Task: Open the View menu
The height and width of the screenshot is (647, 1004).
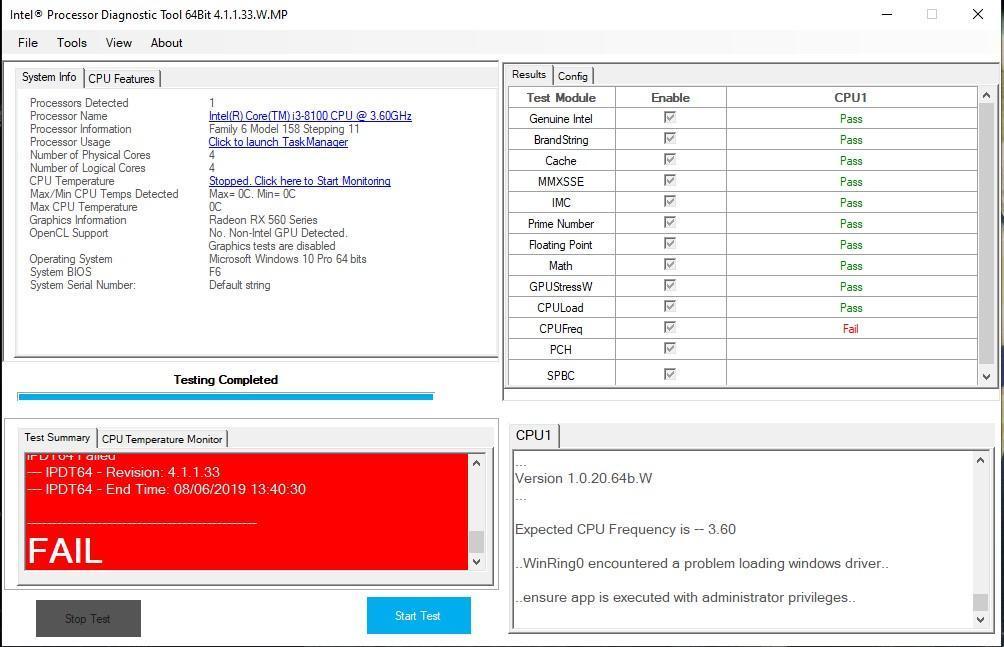Action: [118, 43]
